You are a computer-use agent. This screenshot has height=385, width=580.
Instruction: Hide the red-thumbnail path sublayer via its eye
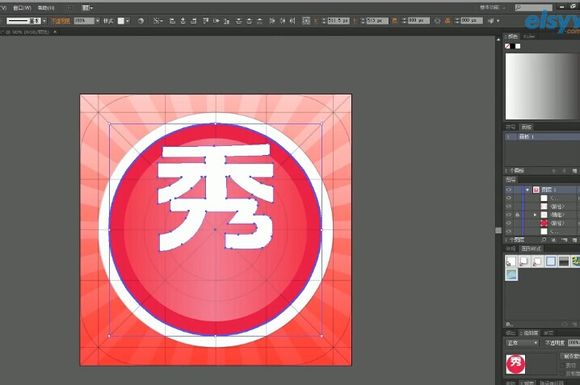click(509, 223)
